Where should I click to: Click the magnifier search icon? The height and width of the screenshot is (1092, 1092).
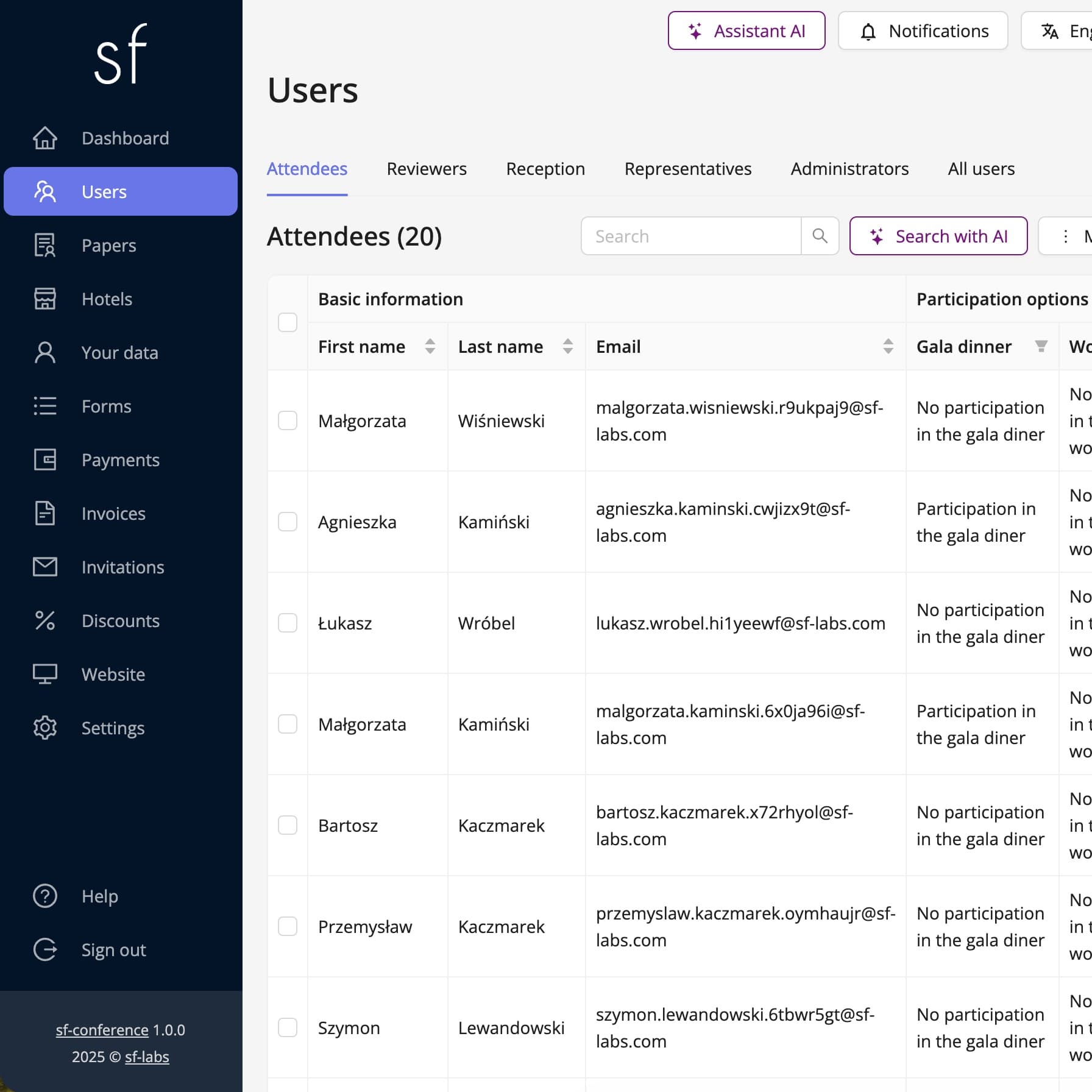click(820, 236)
